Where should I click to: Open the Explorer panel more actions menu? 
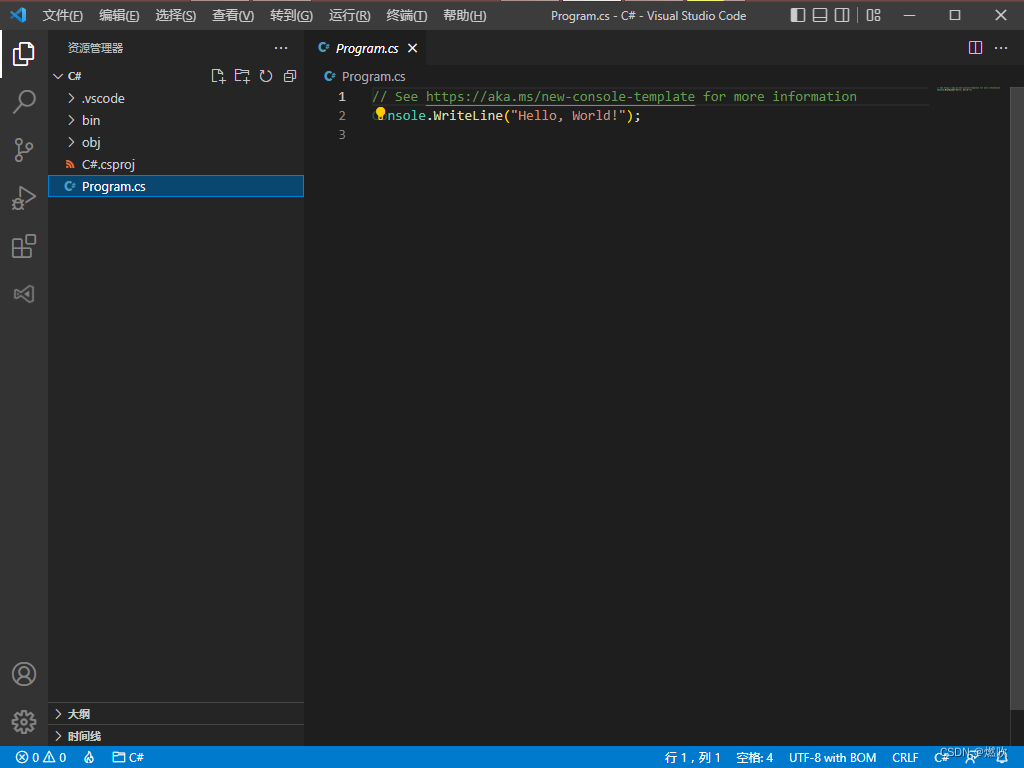(281, 48)
